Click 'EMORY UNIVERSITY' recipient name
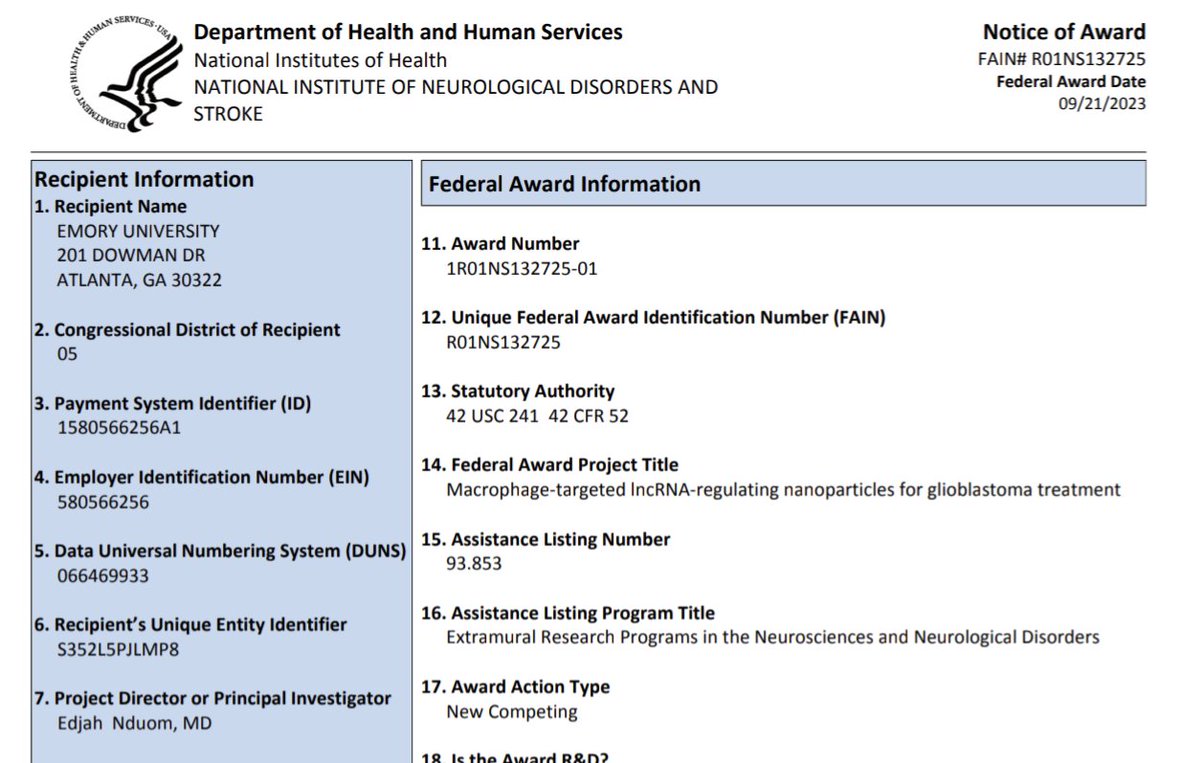 tap(138, 231)
